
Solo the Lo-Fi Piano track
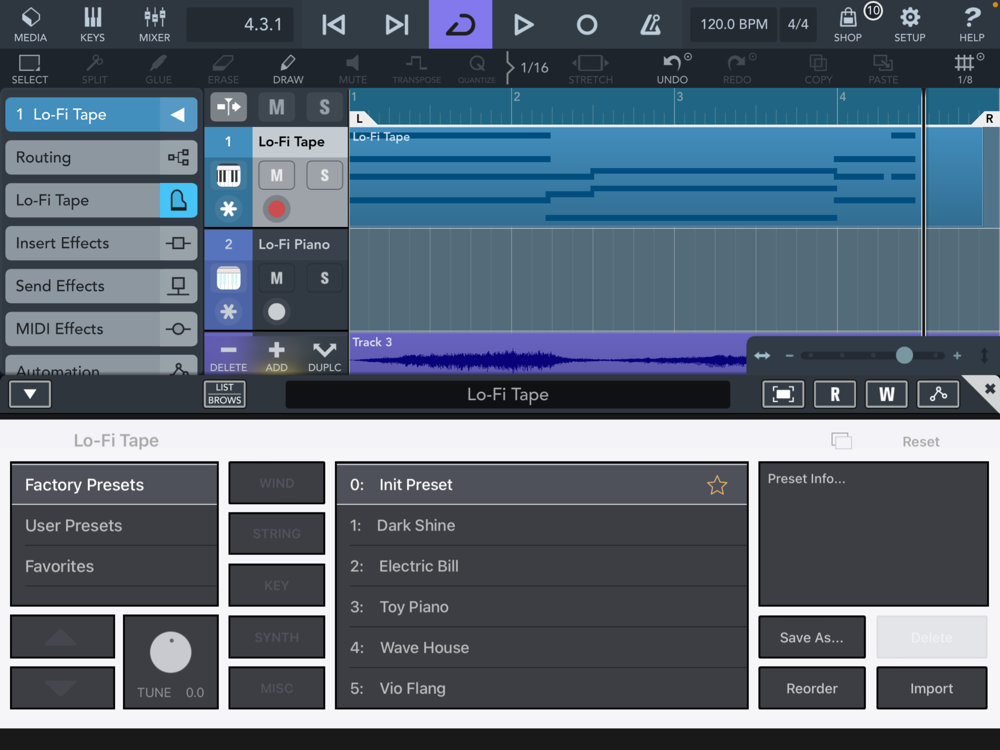click(x=325, y=278)
